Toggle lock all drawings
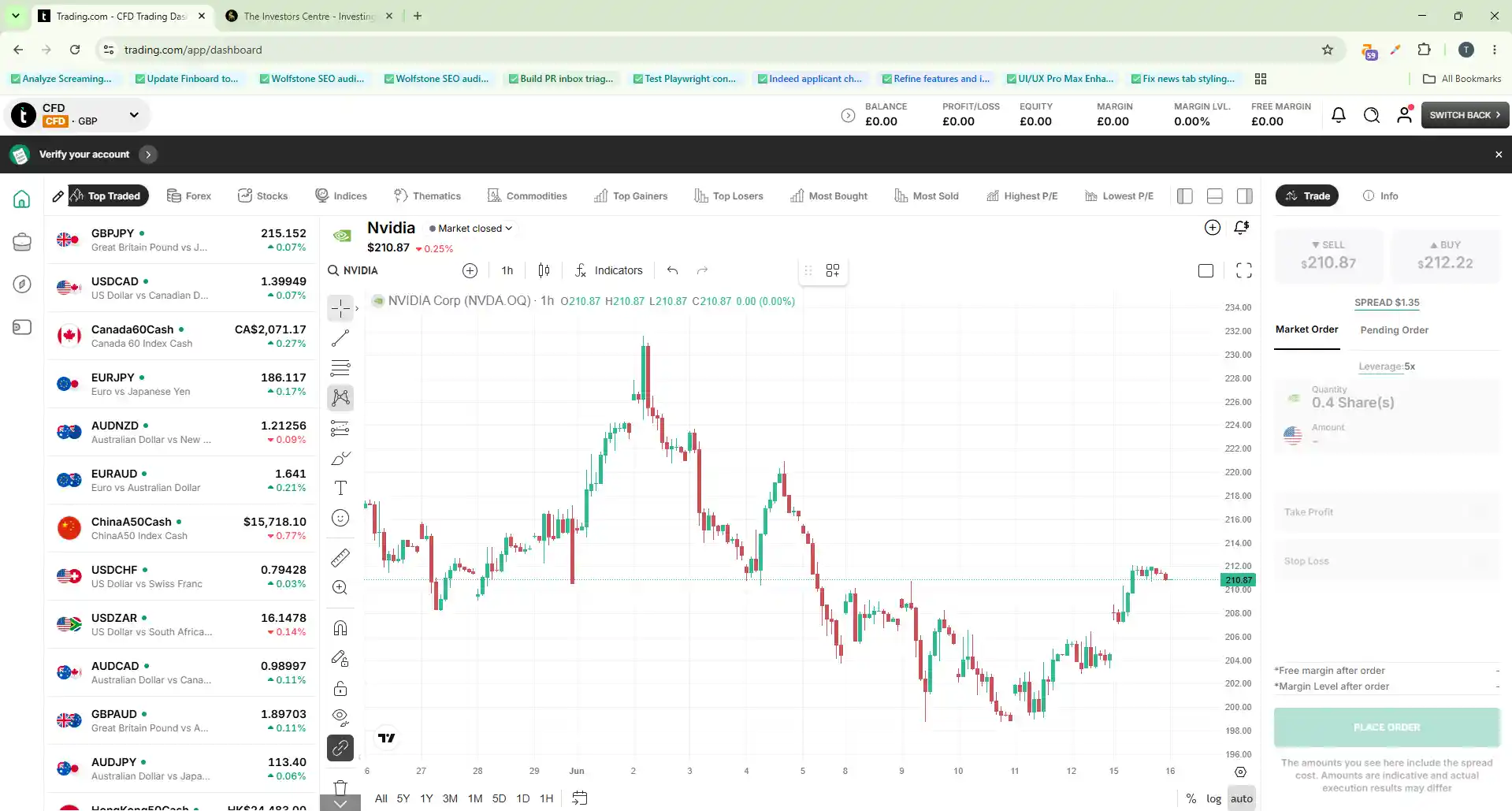1512x811 pixels. click(x=340, y=688)
